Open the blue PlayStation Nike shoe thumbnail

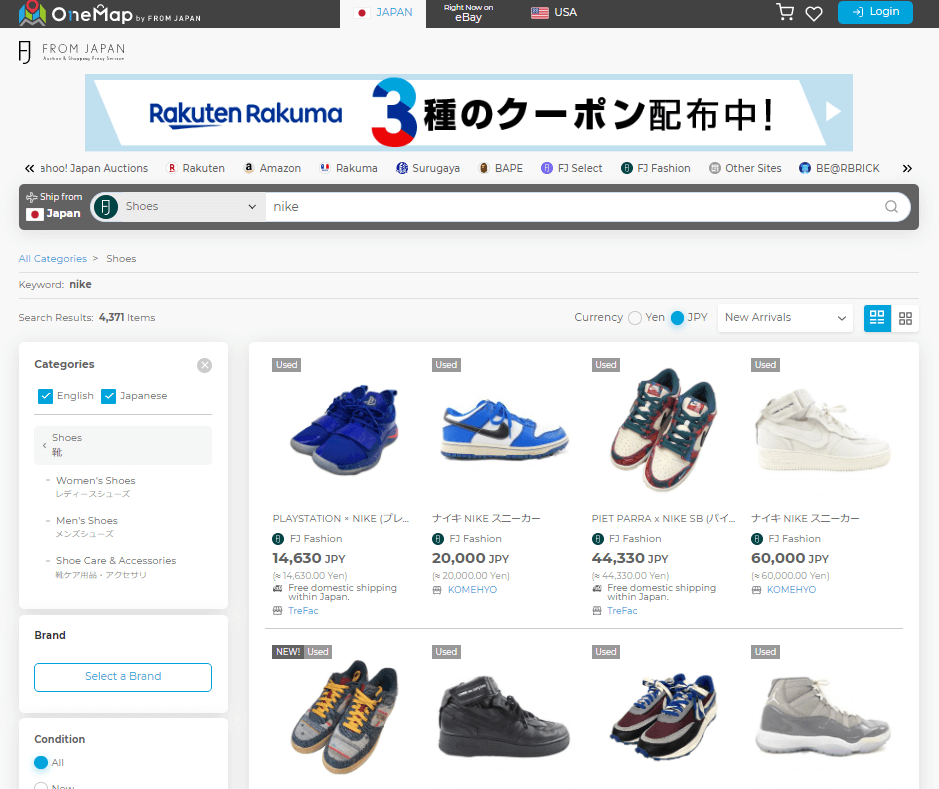tap(344, 430)
